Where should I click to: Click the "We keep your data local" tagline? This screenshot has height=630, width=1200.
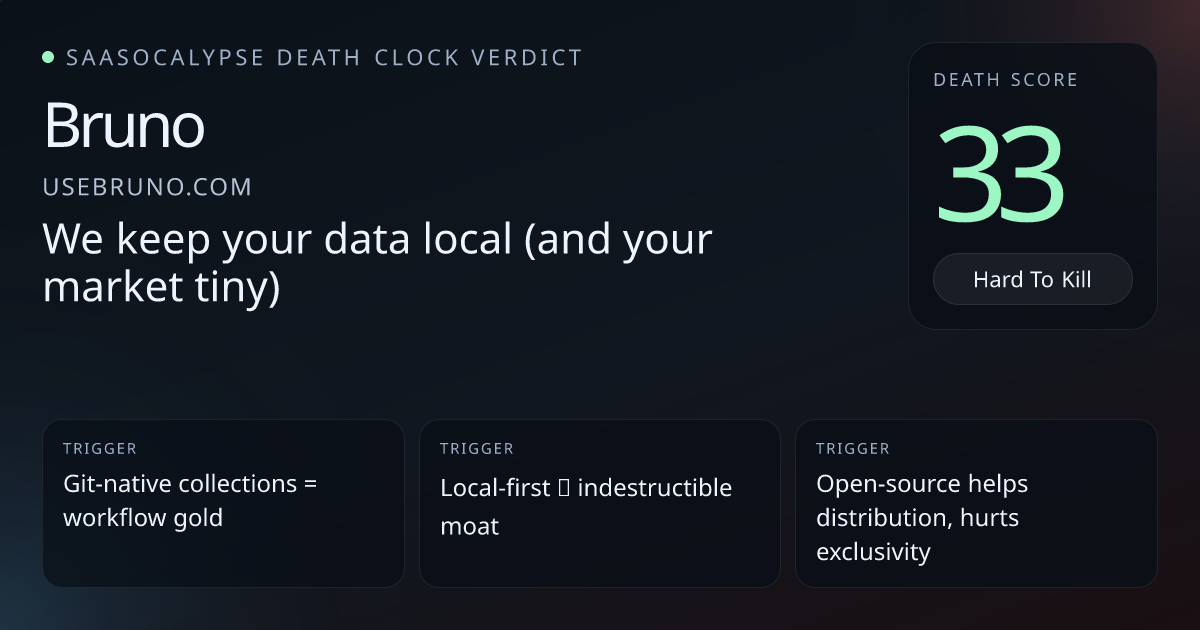pos(377,241)
